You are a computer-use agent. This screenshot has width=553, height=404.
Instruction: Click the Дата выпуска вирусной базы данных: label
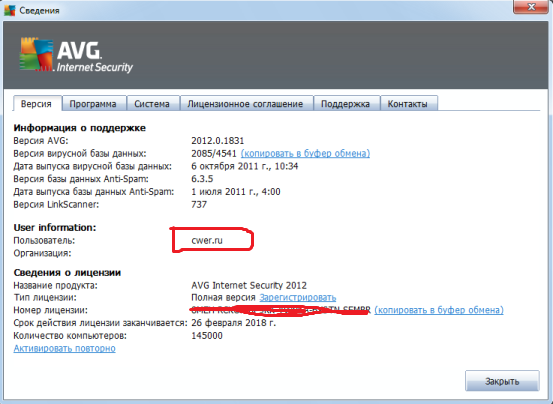(92, 166)
